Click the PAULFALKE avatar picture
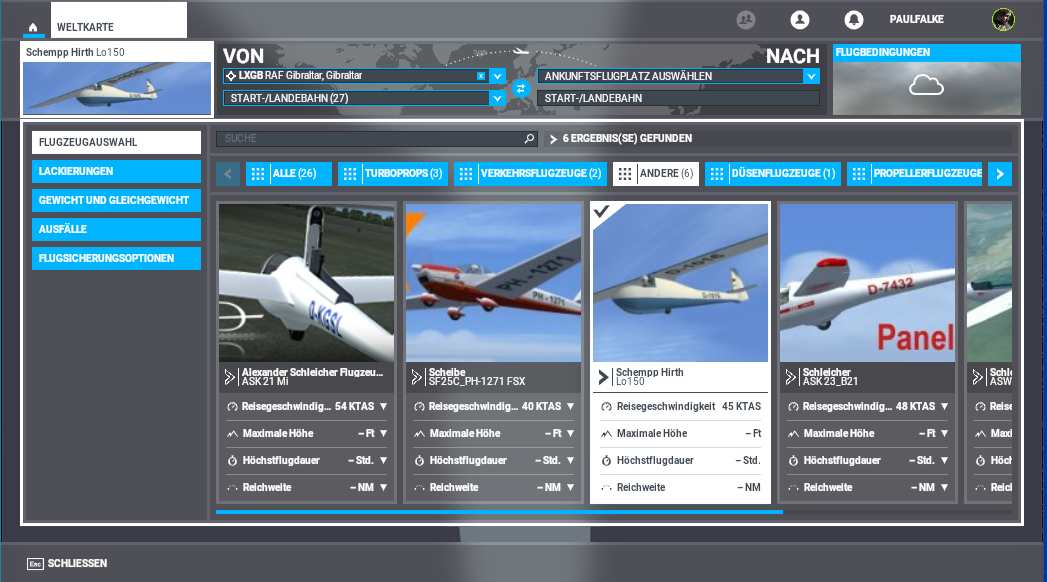 click(x=1003, y=19)
